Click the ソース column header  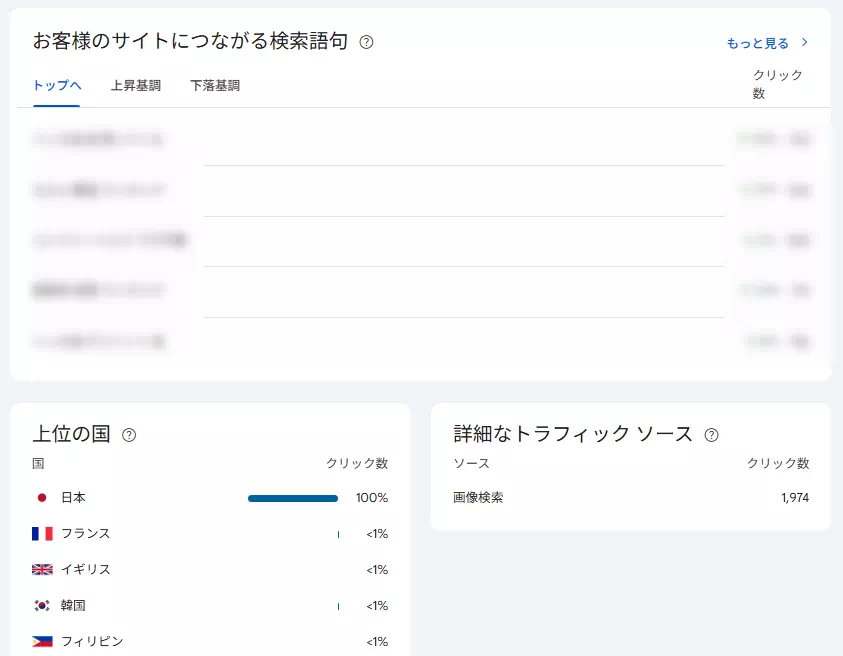(x=471, y=464)
